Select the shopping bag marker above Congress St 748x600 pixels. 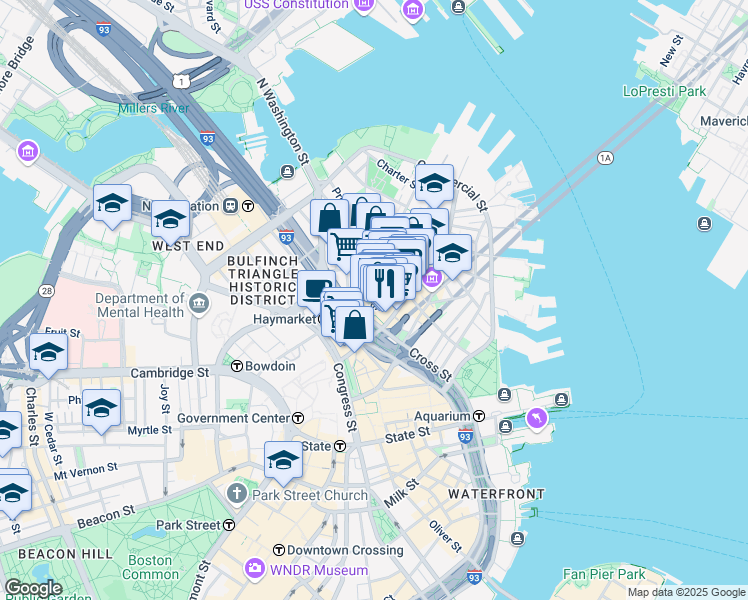354,328
